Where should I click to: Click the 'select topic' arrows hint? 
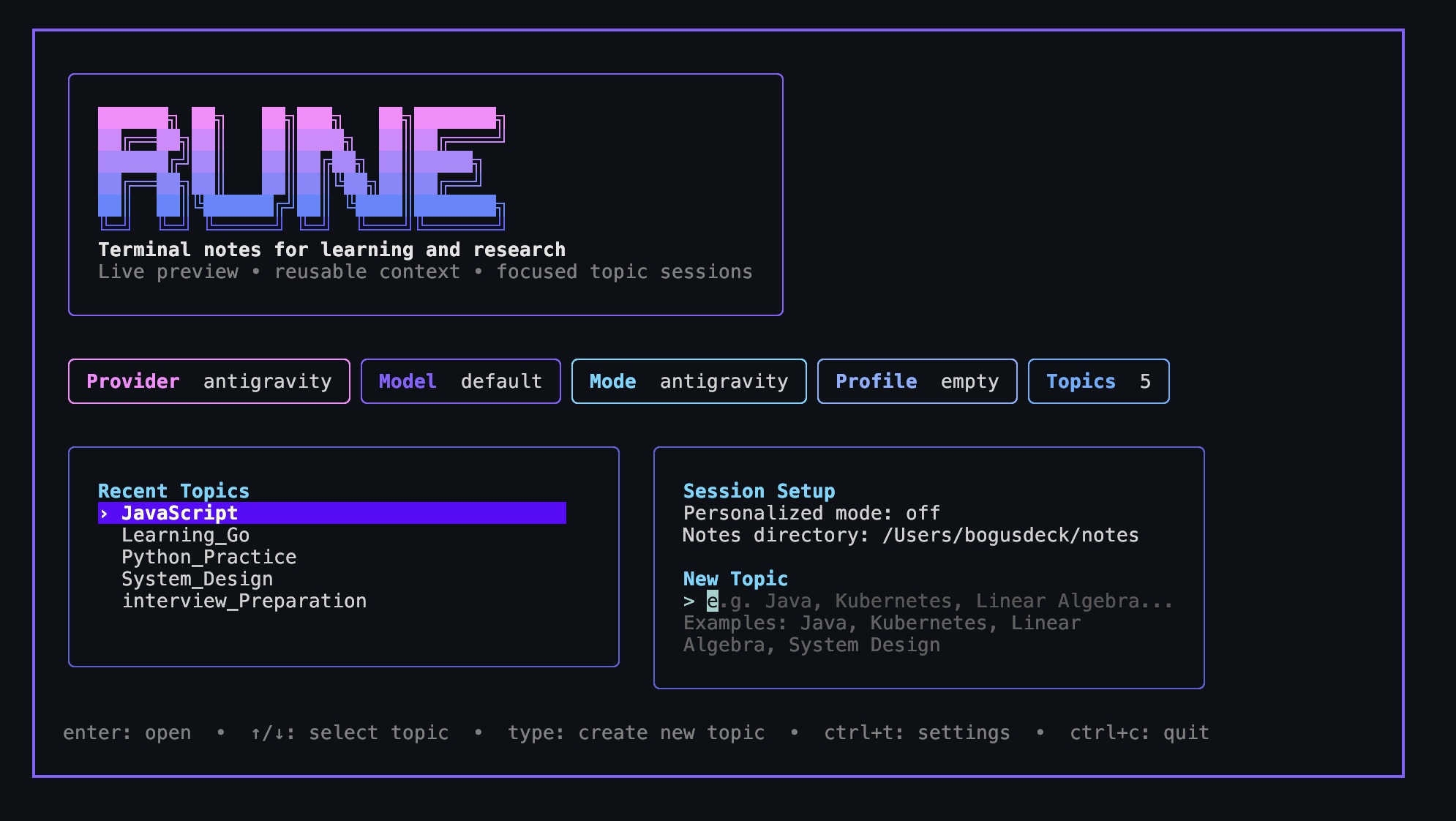[350, 732]
